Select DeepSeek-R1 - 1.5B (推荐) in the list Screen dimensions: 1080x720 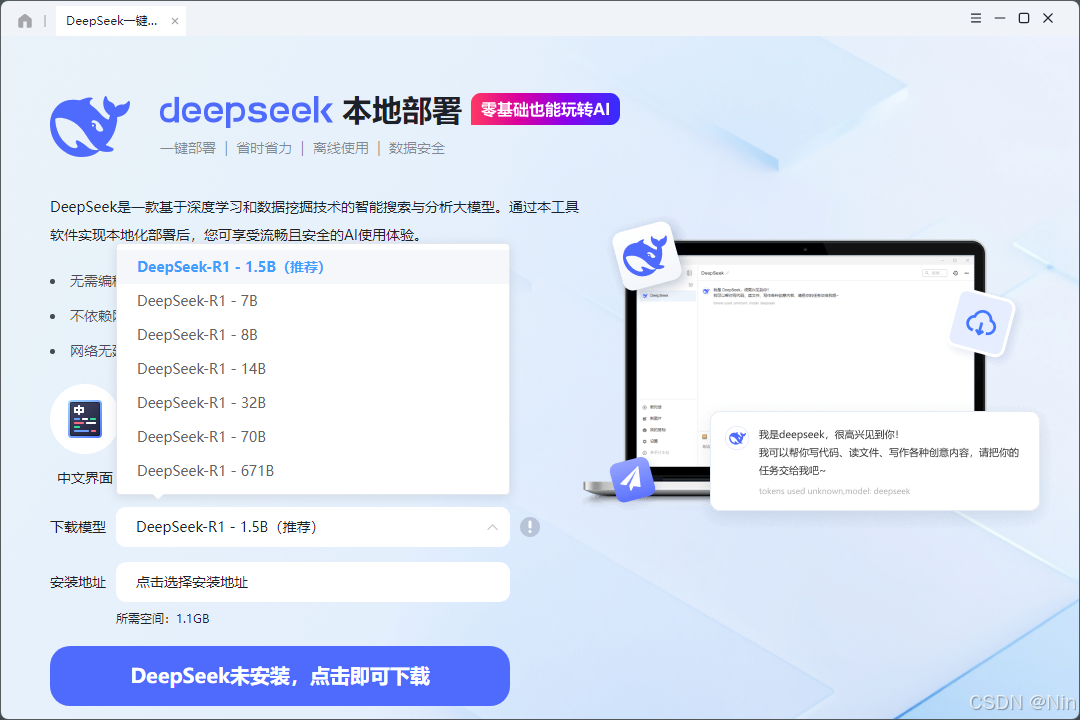313,267
